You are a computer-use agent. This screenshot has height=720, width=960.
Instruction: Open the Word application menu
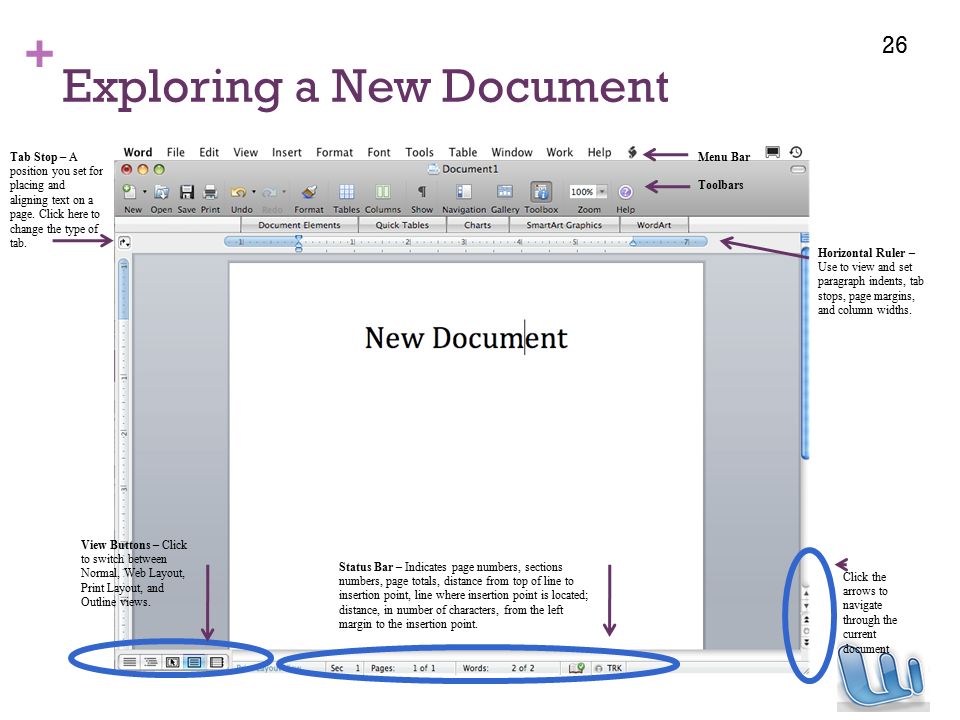tap(138, 152)
